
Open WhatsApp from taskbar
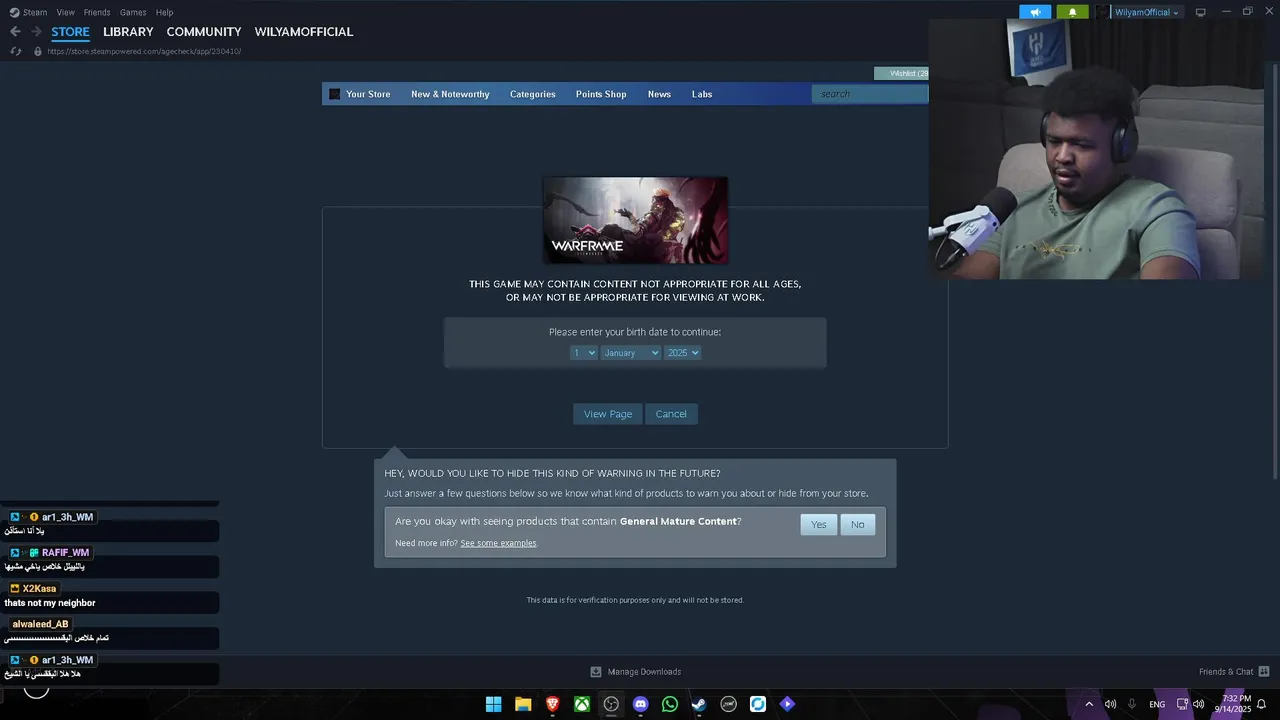[670, 704]
